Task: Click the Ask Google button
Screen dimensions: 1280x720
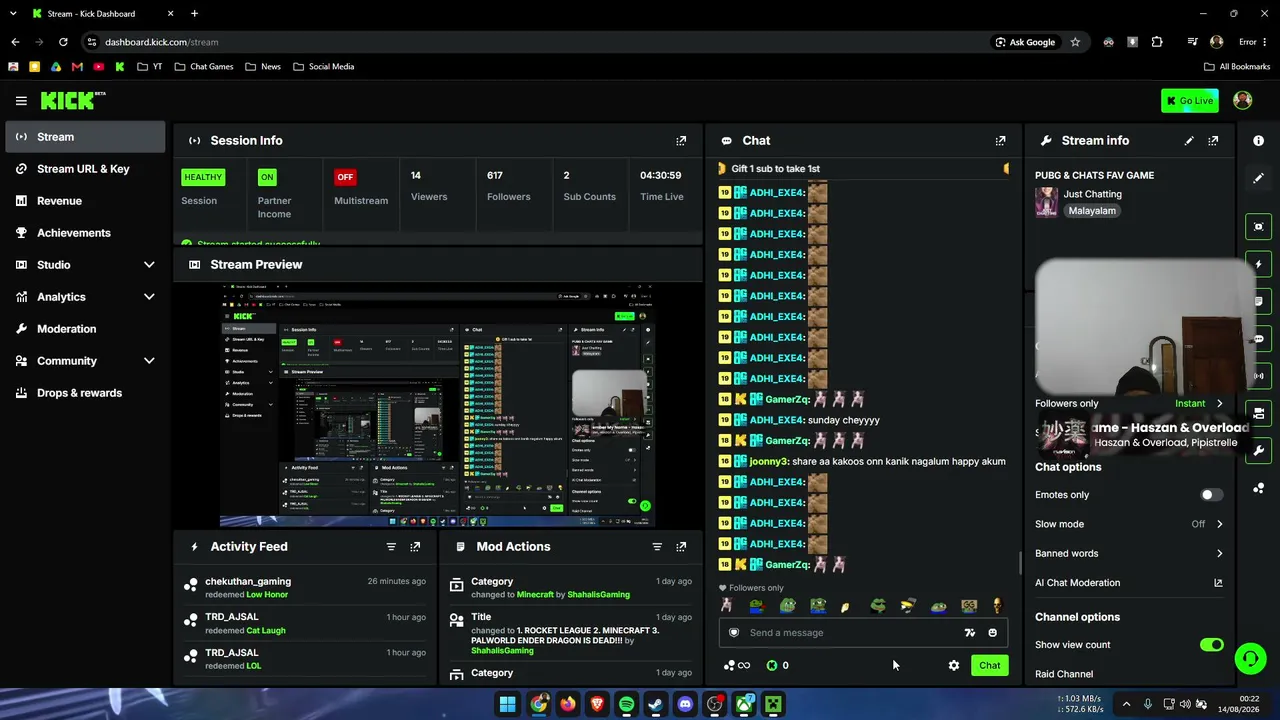Action: [1025, 42]
